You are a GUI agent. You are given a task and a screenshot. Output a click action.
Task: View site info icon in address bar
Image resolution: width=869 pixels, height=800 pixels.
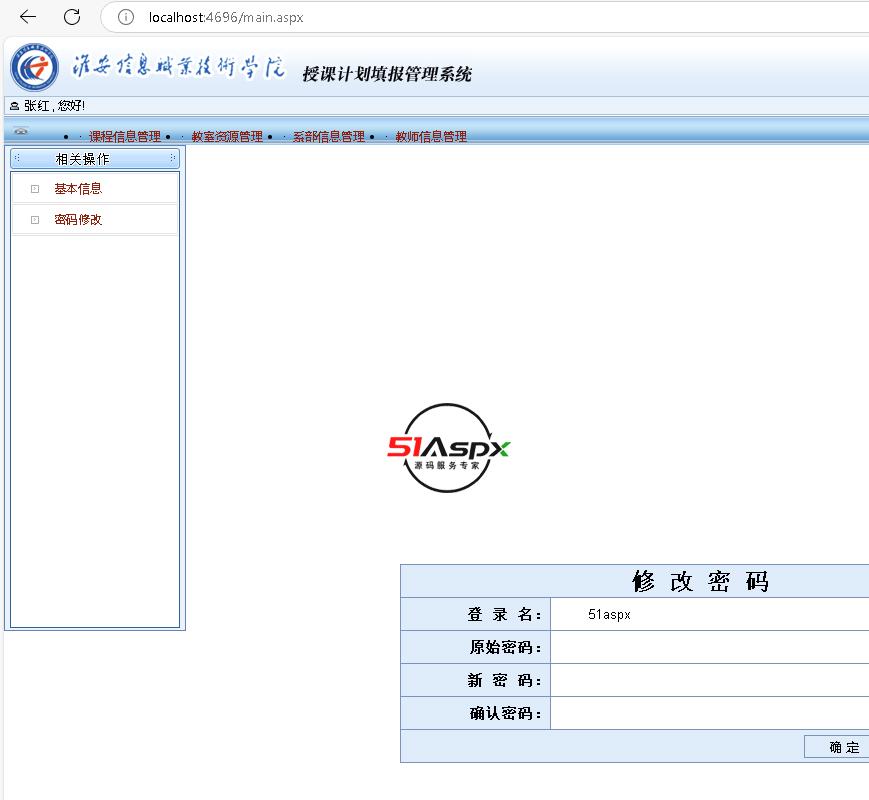tap(126, 17)
